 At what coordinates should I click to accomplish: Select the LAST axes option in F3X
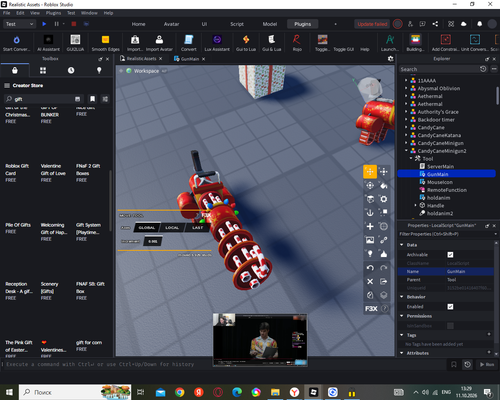(197, 228)
